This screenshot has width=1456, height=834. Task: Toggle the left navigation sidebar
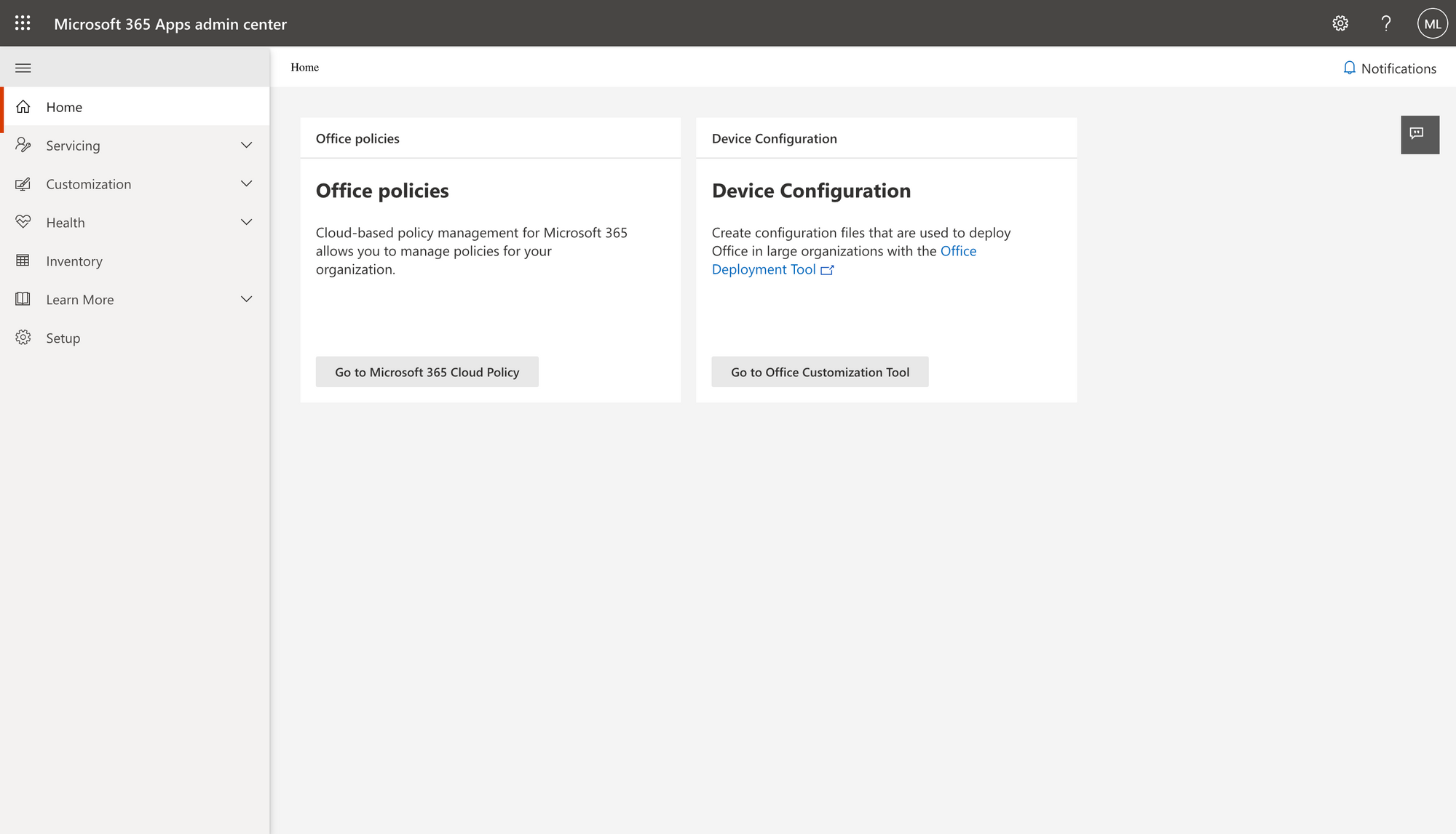(x=22, y=67)
